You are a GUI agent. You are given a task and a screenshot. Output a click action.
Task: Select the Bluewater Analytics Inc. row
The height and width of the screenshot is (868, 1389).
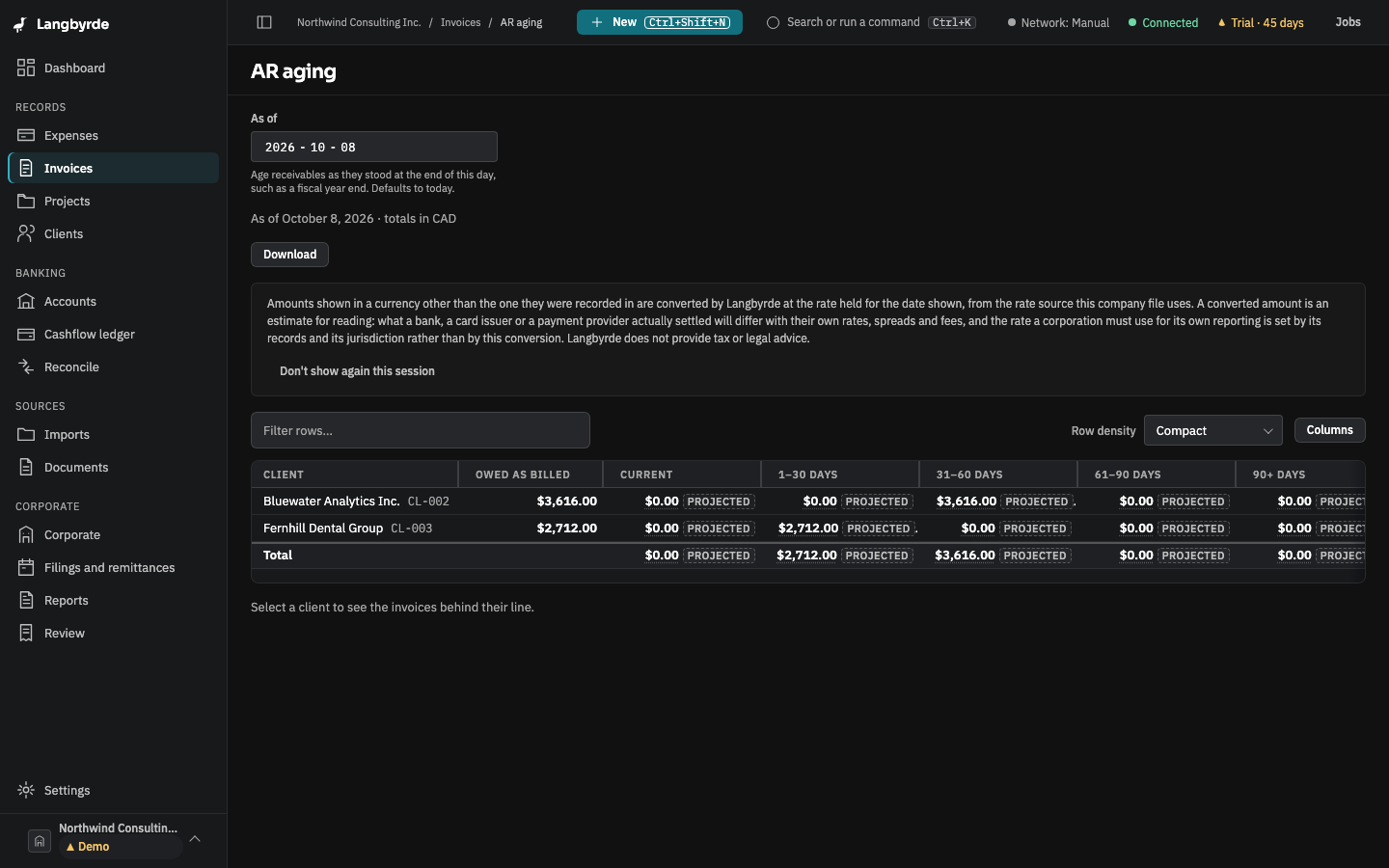coord(808,502)
